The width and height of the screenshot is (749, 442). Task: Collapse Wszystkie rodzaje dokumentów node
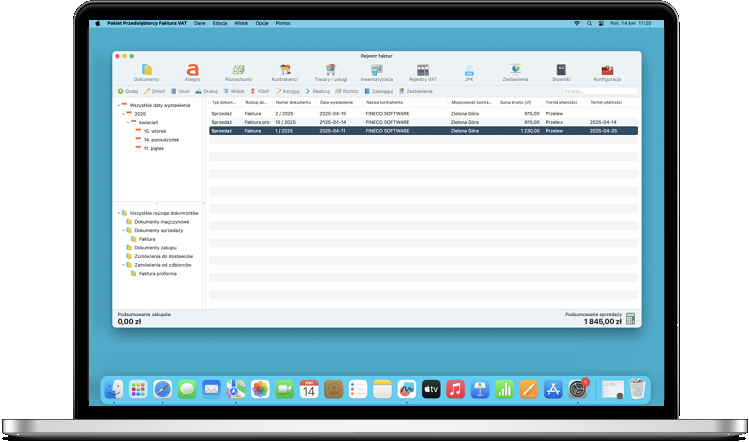(x=119, y=213)
